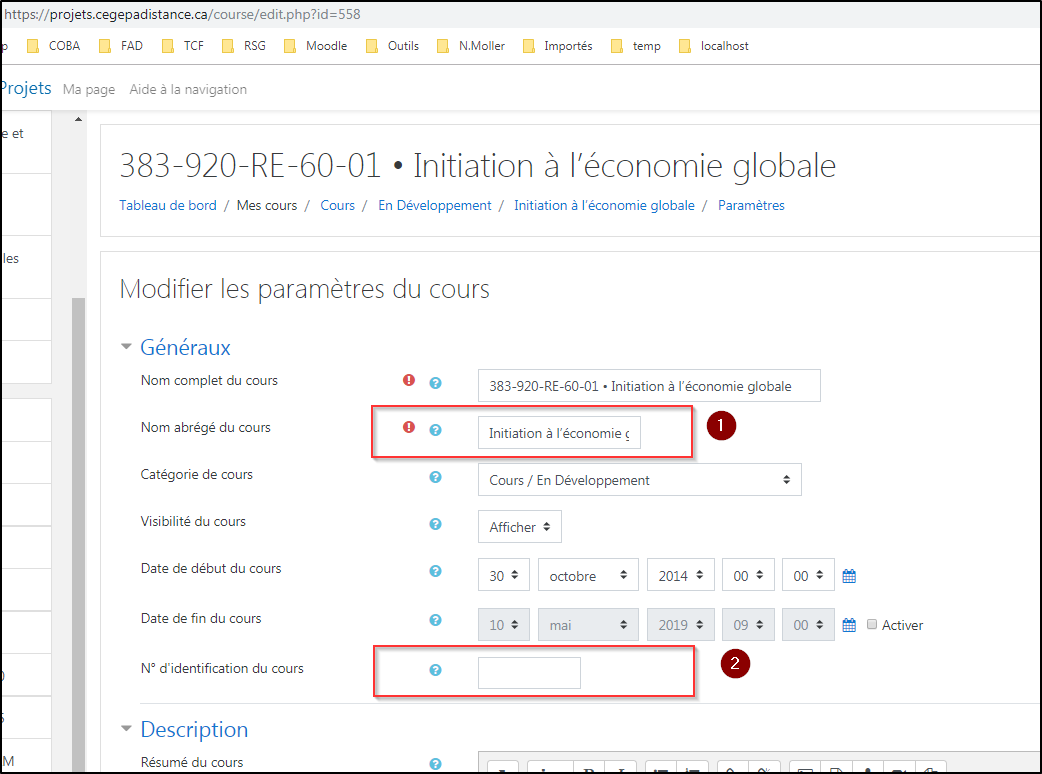
Task: Go to Tableau de bord breadcrumb link
Action: pos(168,205)
